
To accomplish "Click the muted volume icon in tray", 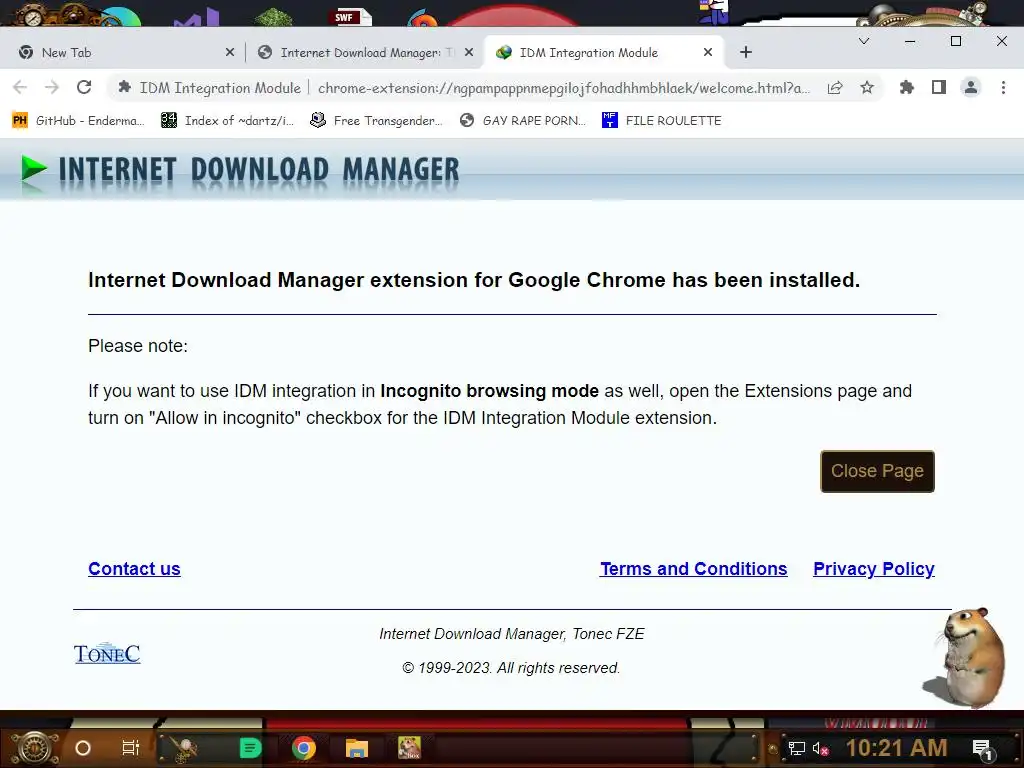I will (x=821, y=748).
